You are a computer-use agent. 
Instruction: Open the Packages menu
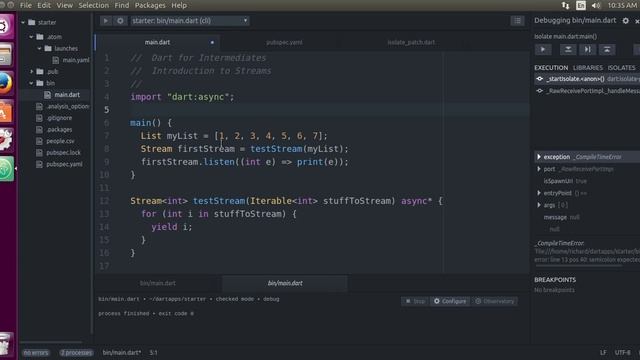point(150,5)
